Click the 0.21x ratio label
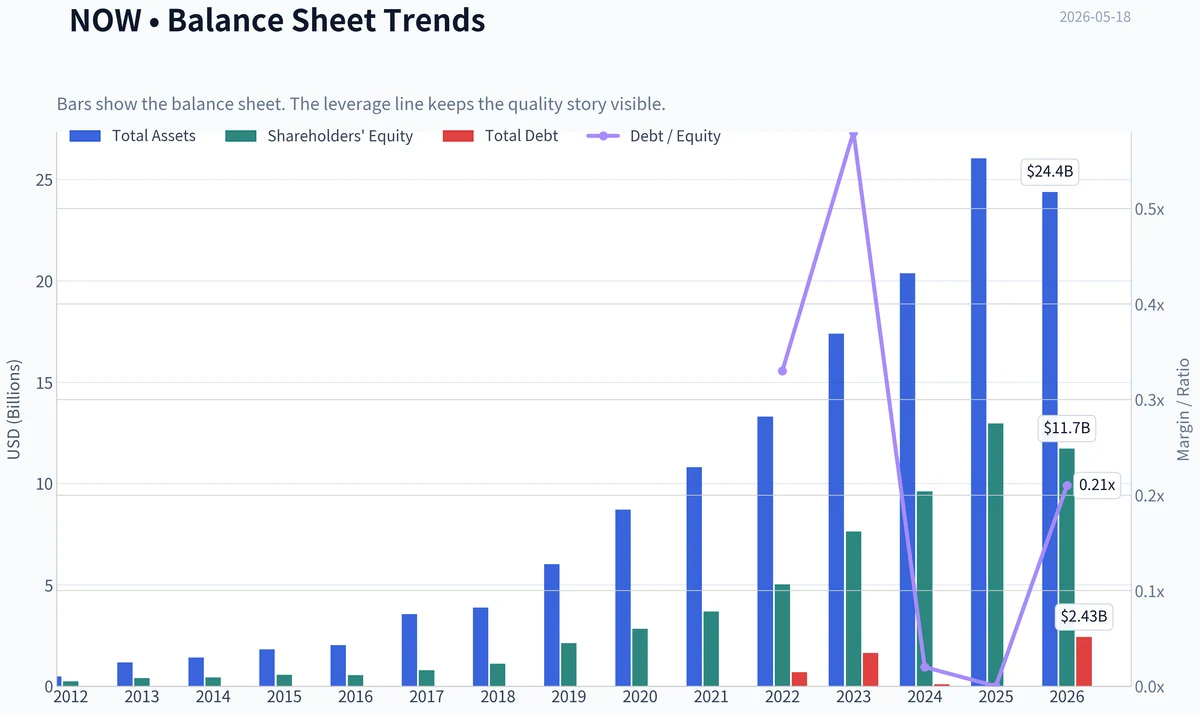The width and height of the screenshot is (1200, 713). point(1097,486)
